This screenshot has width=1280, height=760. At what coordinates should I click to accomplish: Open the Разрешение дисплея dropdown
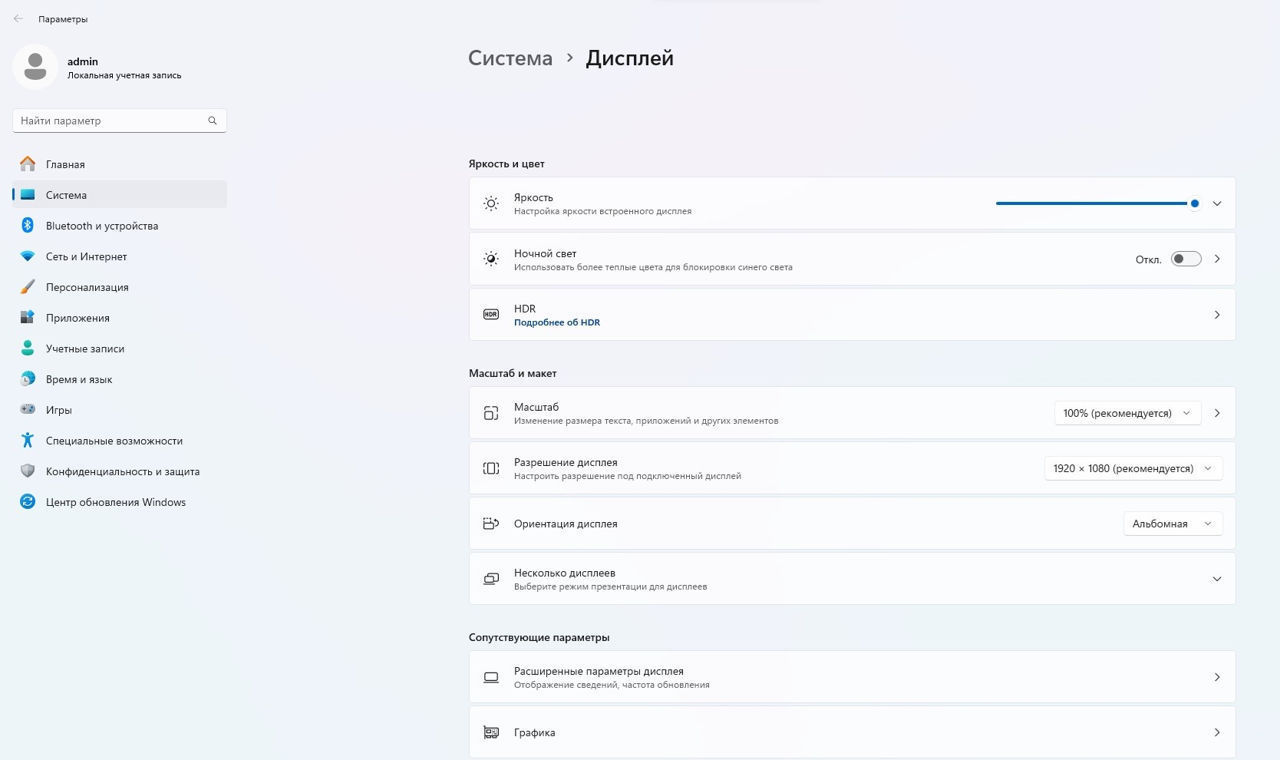tap(1132, 469)
